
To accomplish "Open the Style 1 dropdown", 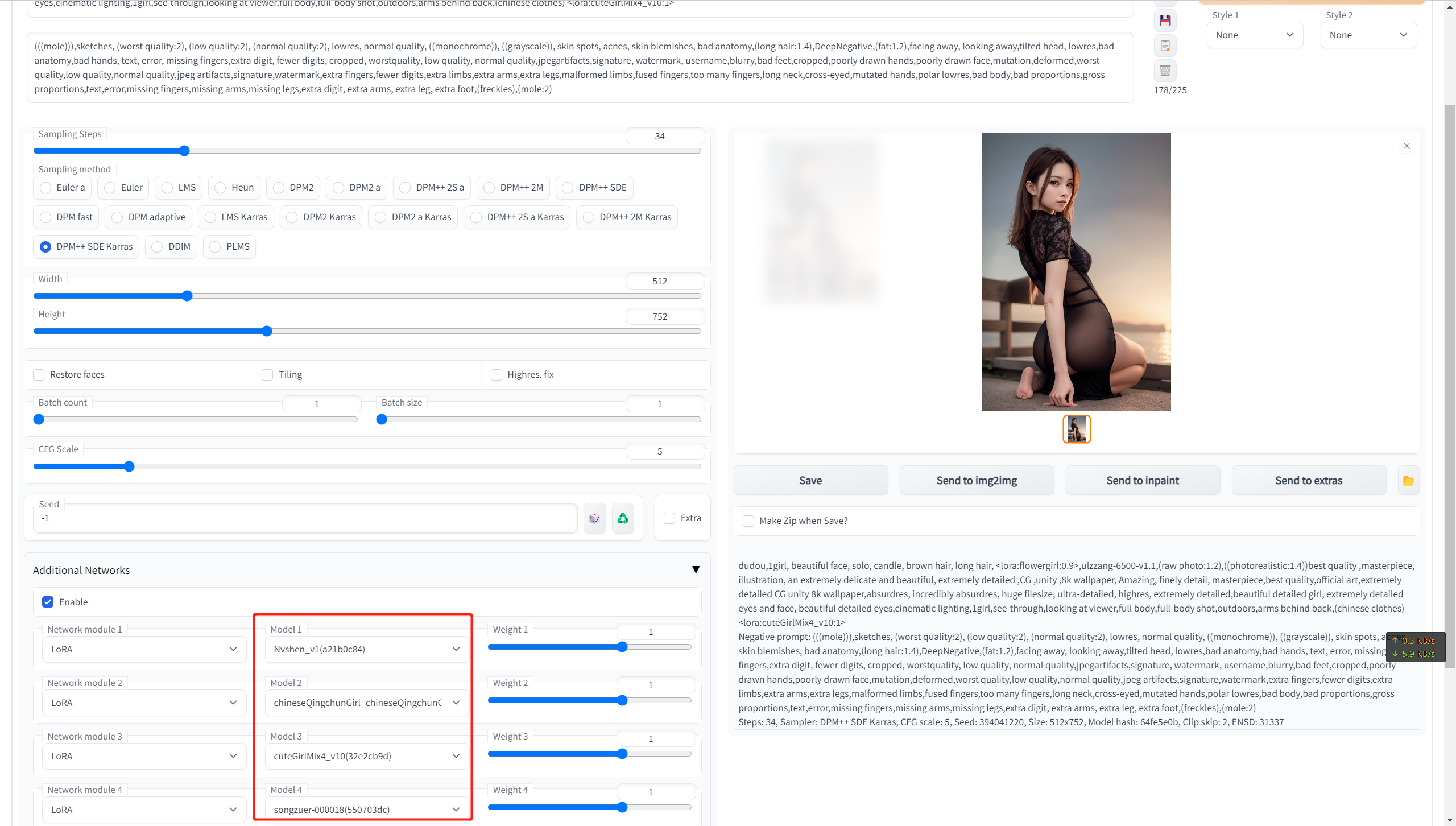I will [1254, 35].
